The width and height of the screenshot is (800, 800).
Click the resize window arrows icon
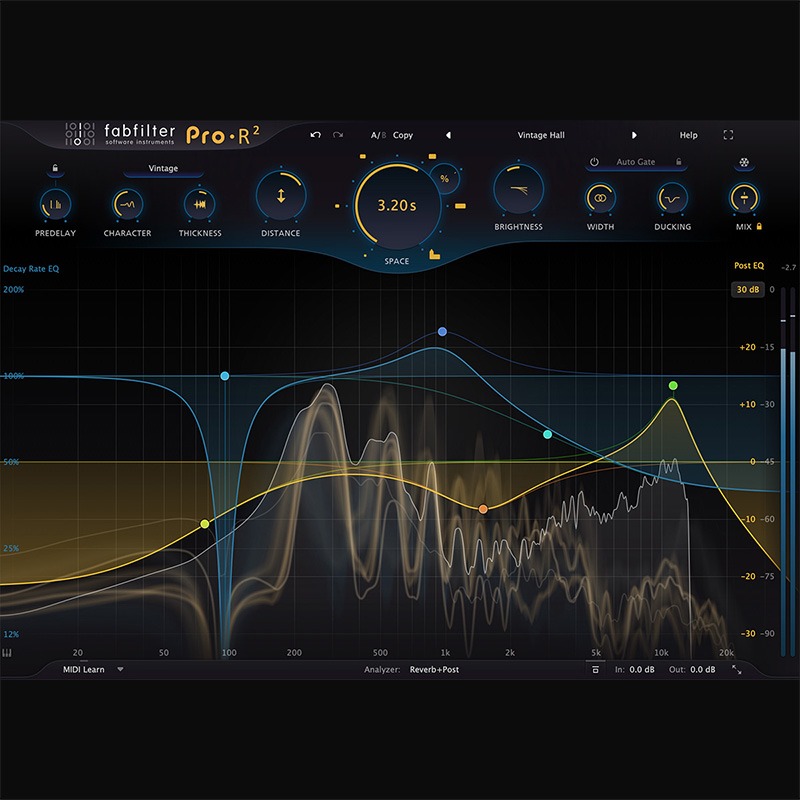coord(737,669)
